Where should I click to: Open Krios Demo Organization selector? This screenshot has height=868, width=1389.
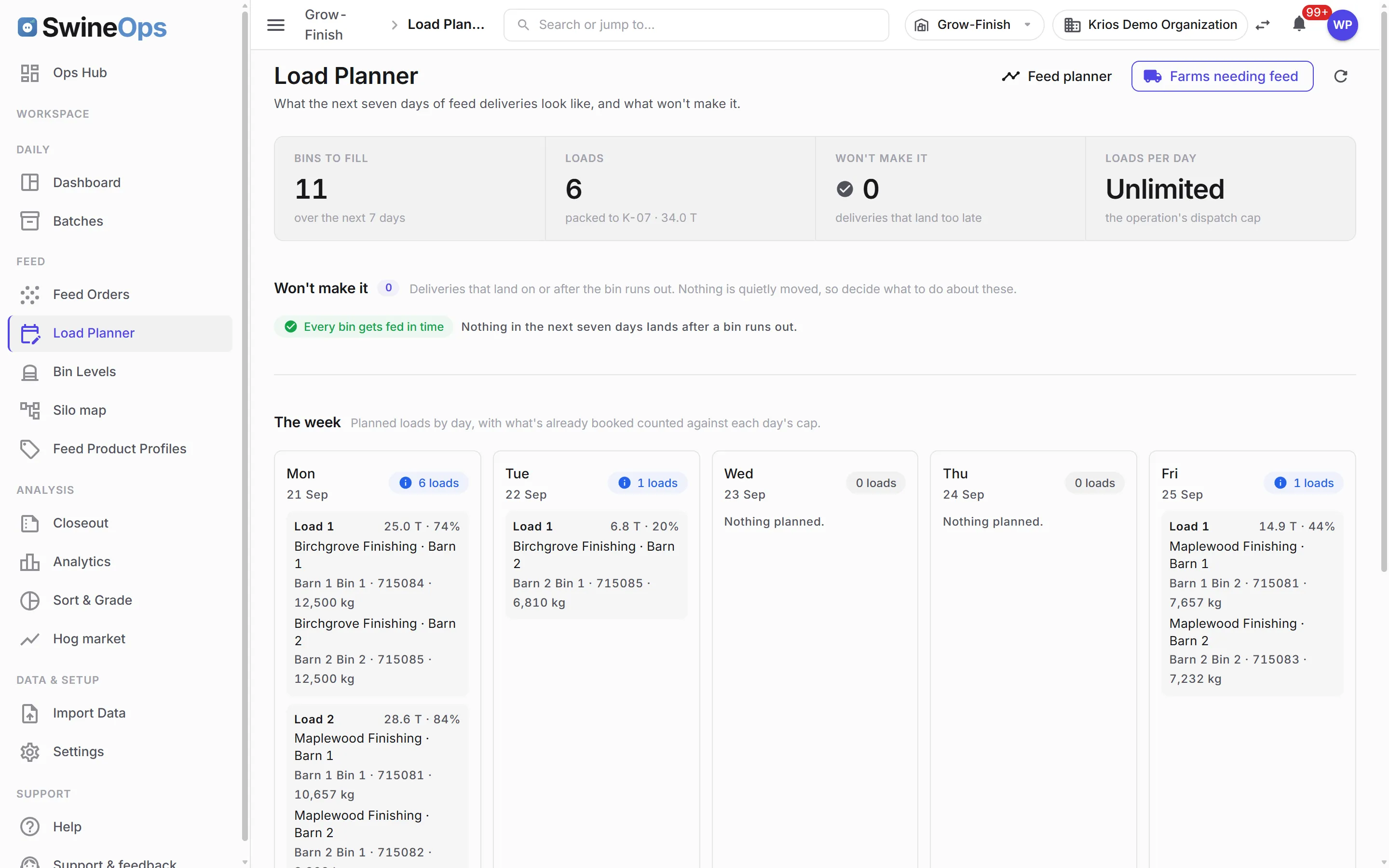click(1150, 25)
